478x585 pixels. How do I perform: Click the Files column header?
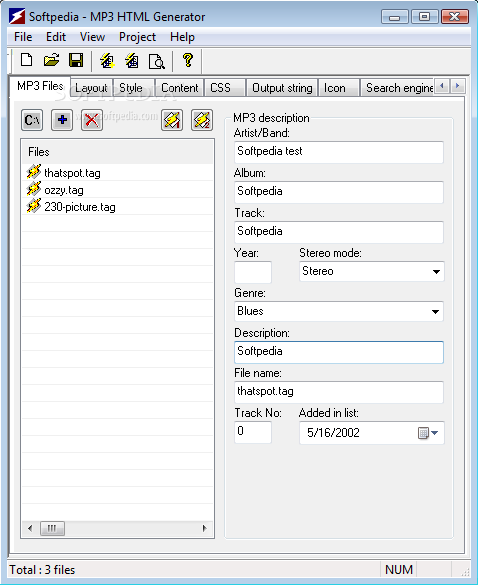[x=118, y=152]
